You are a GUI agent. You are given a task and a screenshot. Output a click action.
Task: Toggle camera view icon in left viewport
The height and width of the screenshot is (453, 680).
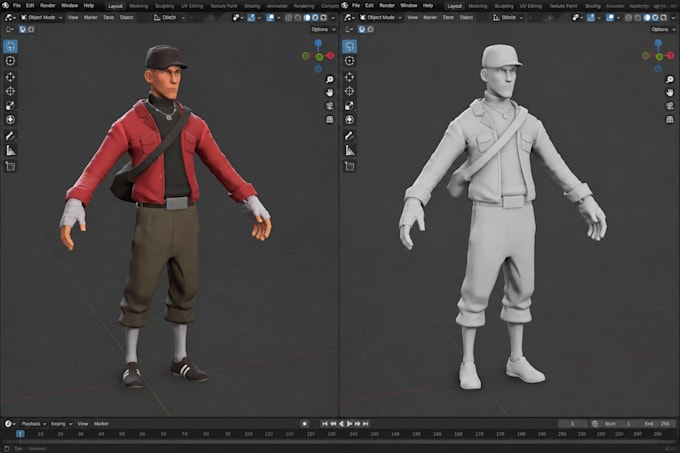click(330, 106)
